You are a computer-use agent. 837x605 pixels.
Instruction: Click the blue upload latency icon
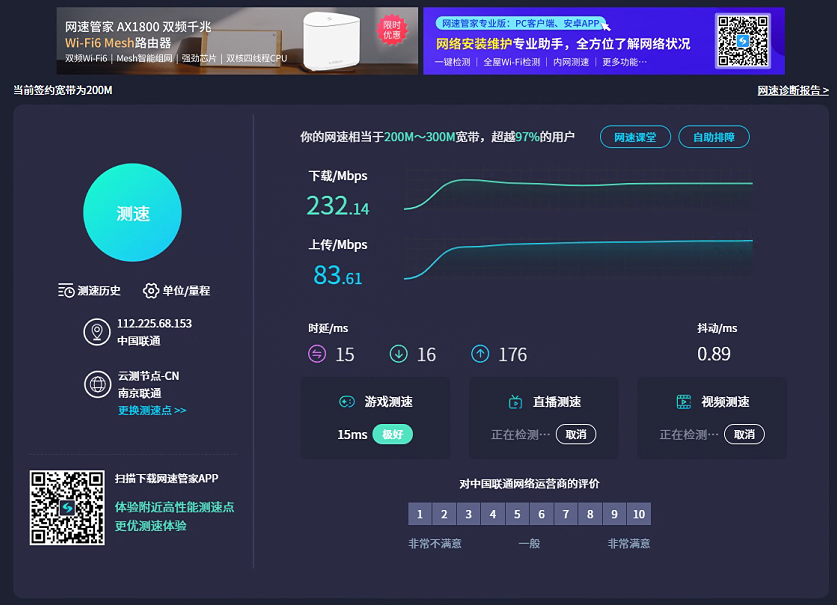[480, 353]
